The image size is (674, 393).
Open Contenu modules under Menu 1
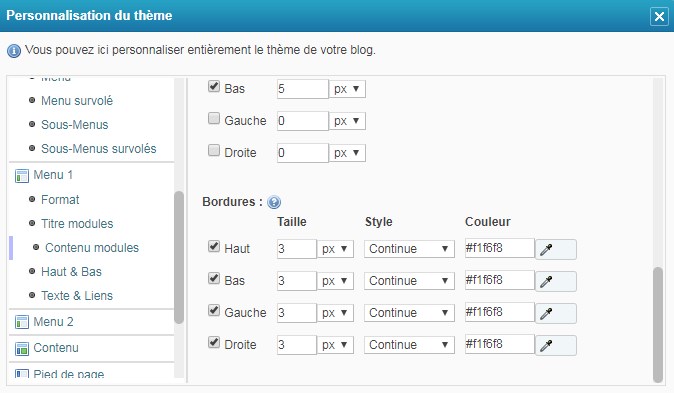[92, 248]
